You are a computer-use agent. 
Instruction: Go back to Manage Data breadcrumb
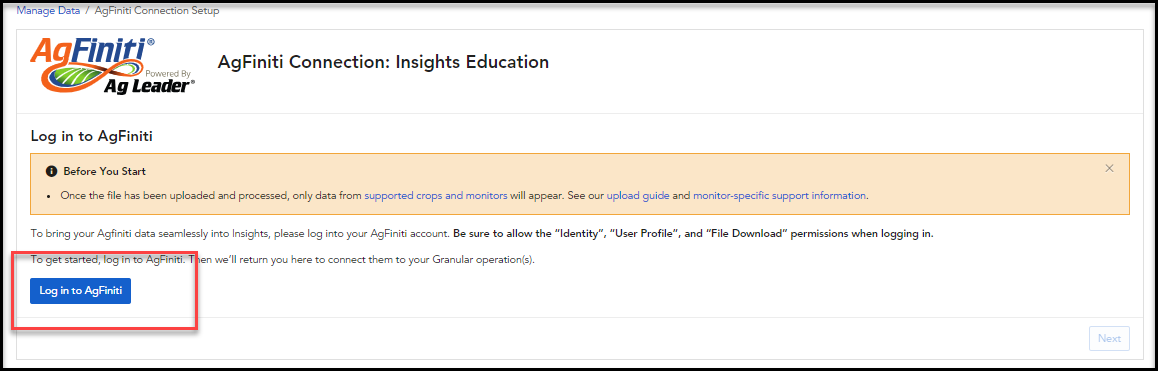[48, 11]
